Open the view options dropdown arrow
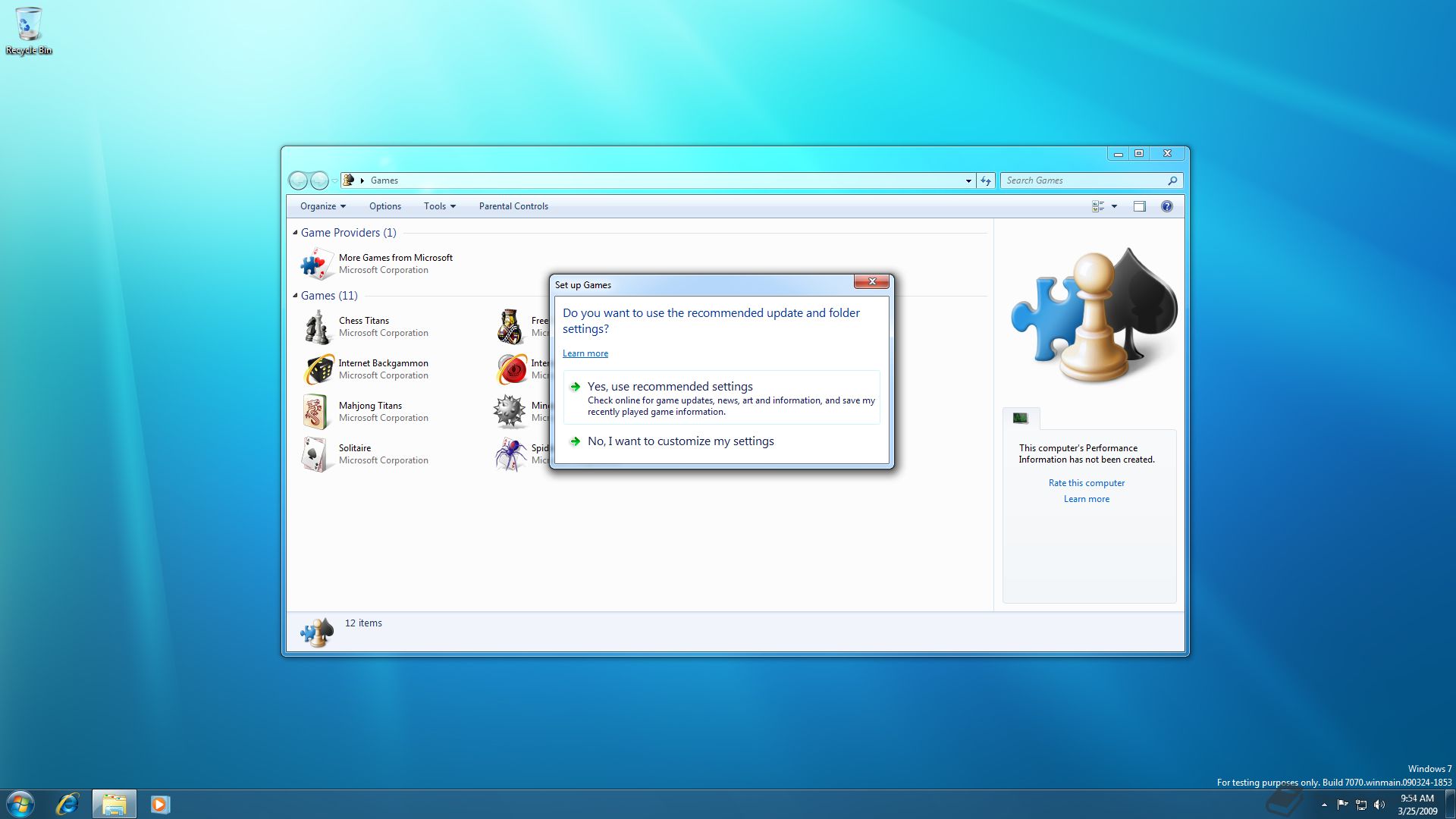 [1114, 206]
